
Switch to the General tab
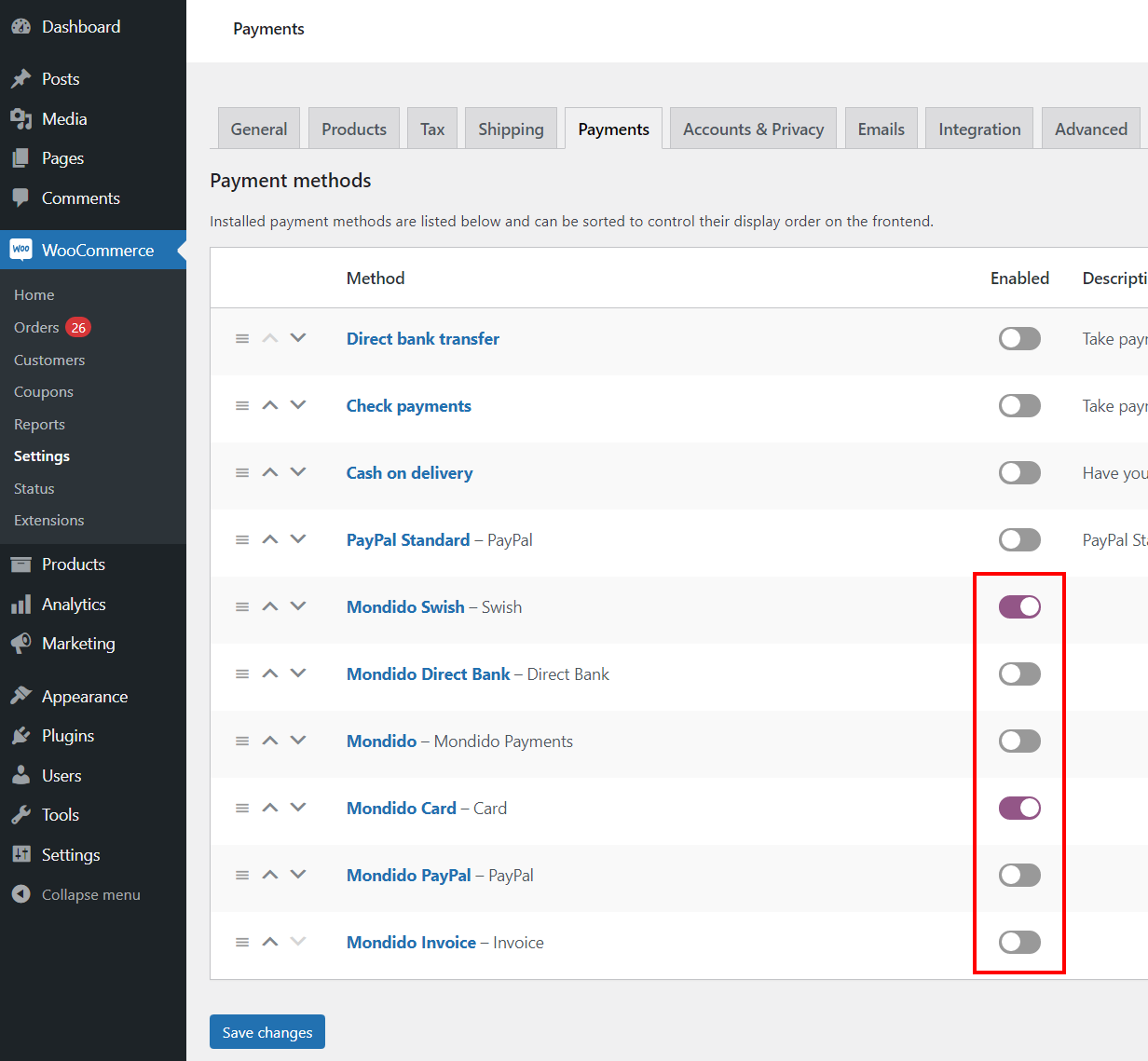pos(259,129)
